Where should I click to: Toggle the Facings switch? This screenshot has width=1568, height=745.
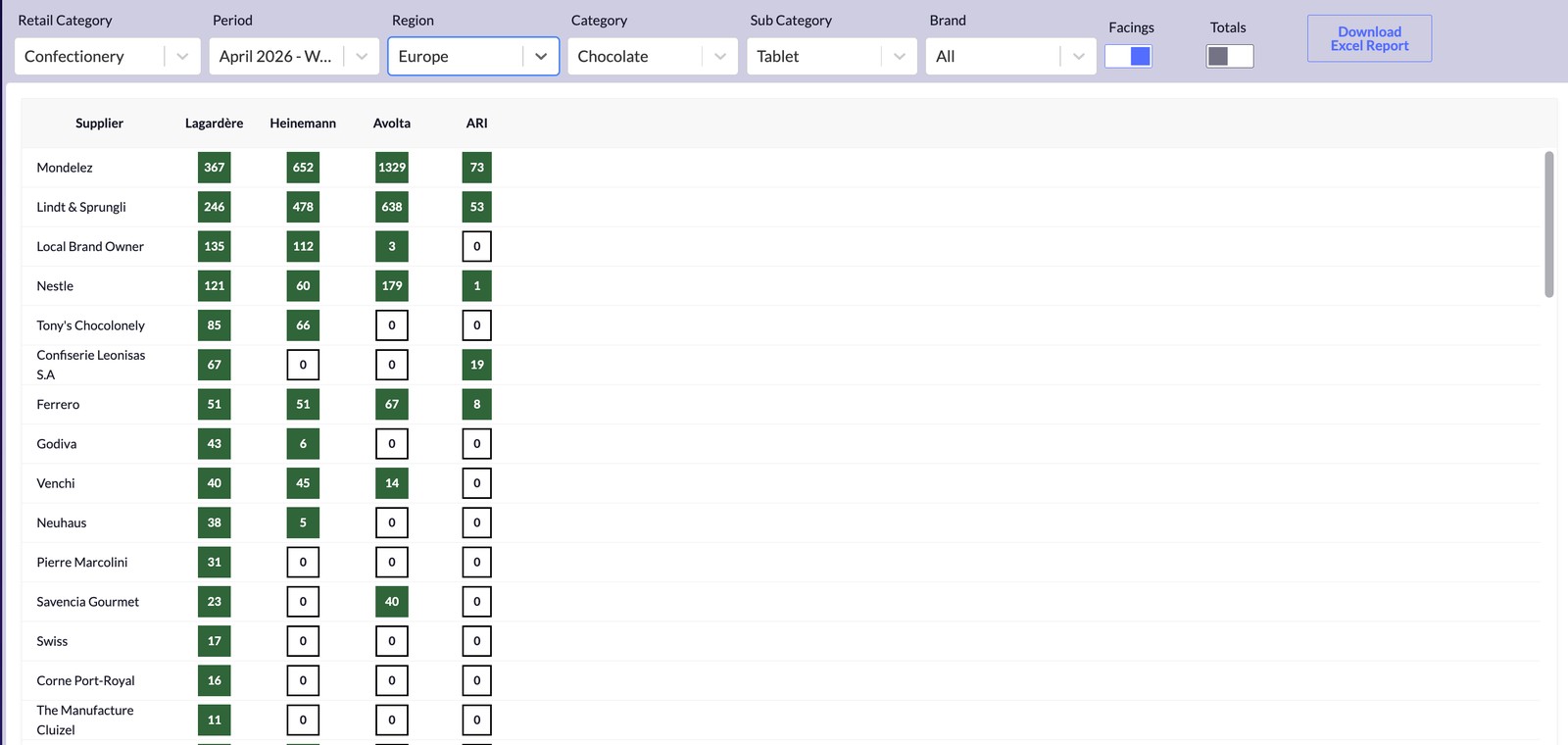1128,57
